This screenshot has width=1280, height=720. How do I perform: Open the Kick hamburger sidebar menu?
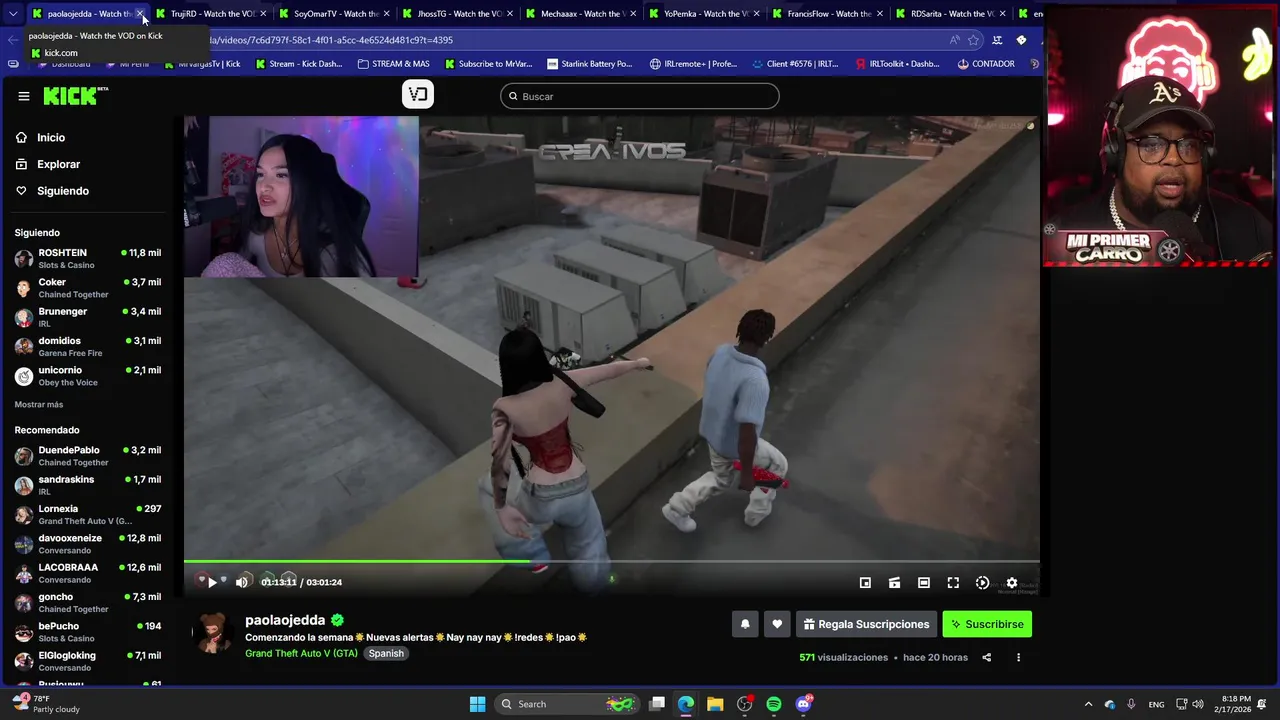click(x=24, y=96)
